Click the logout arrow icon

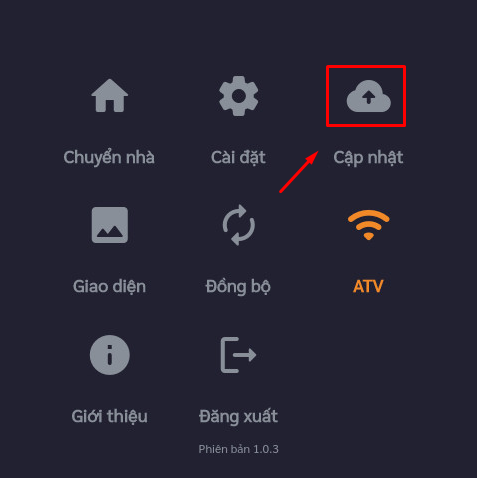pos(239,355)
